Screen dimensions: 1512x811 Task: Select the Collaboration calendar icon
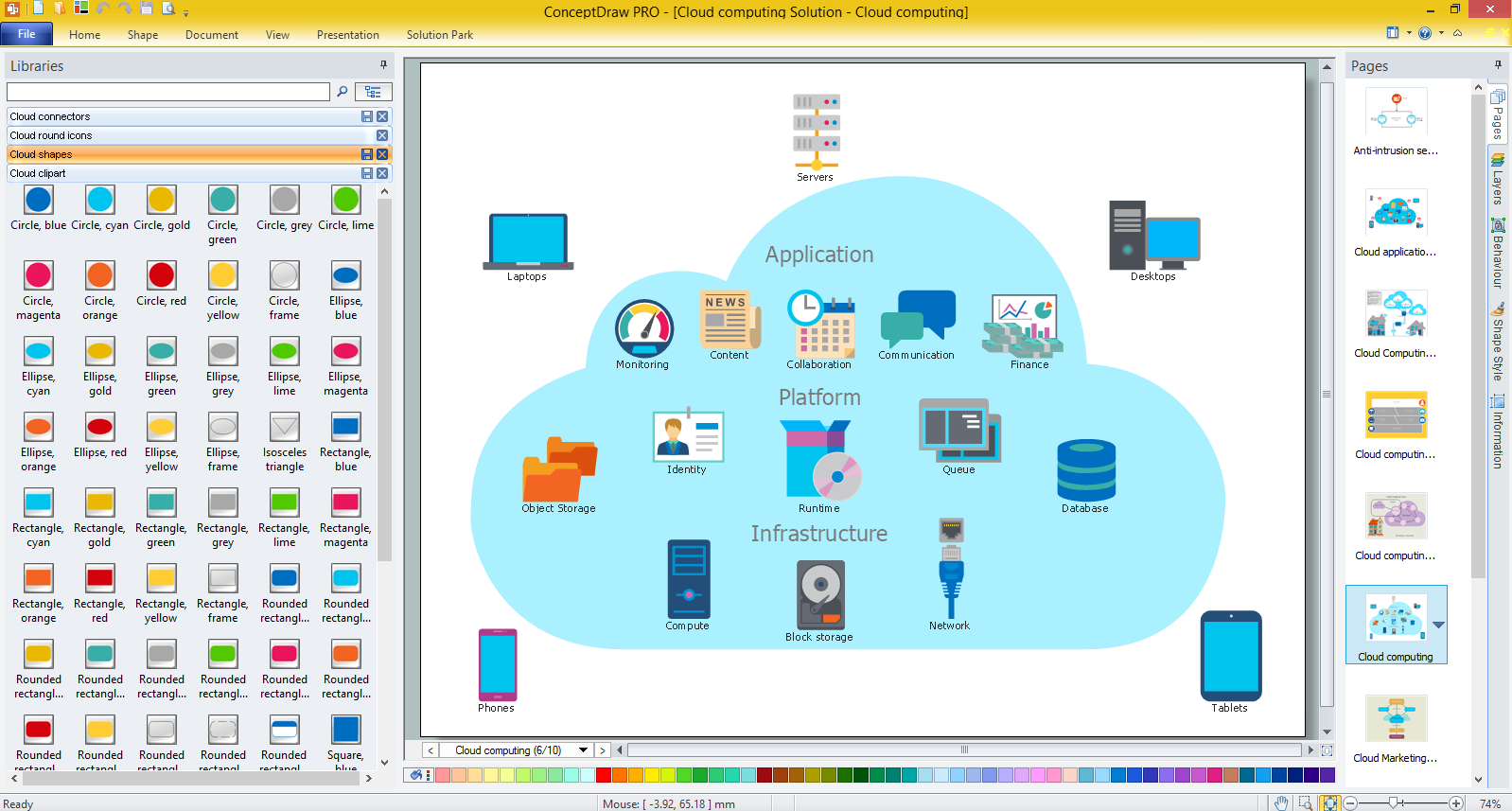(820, 324)
